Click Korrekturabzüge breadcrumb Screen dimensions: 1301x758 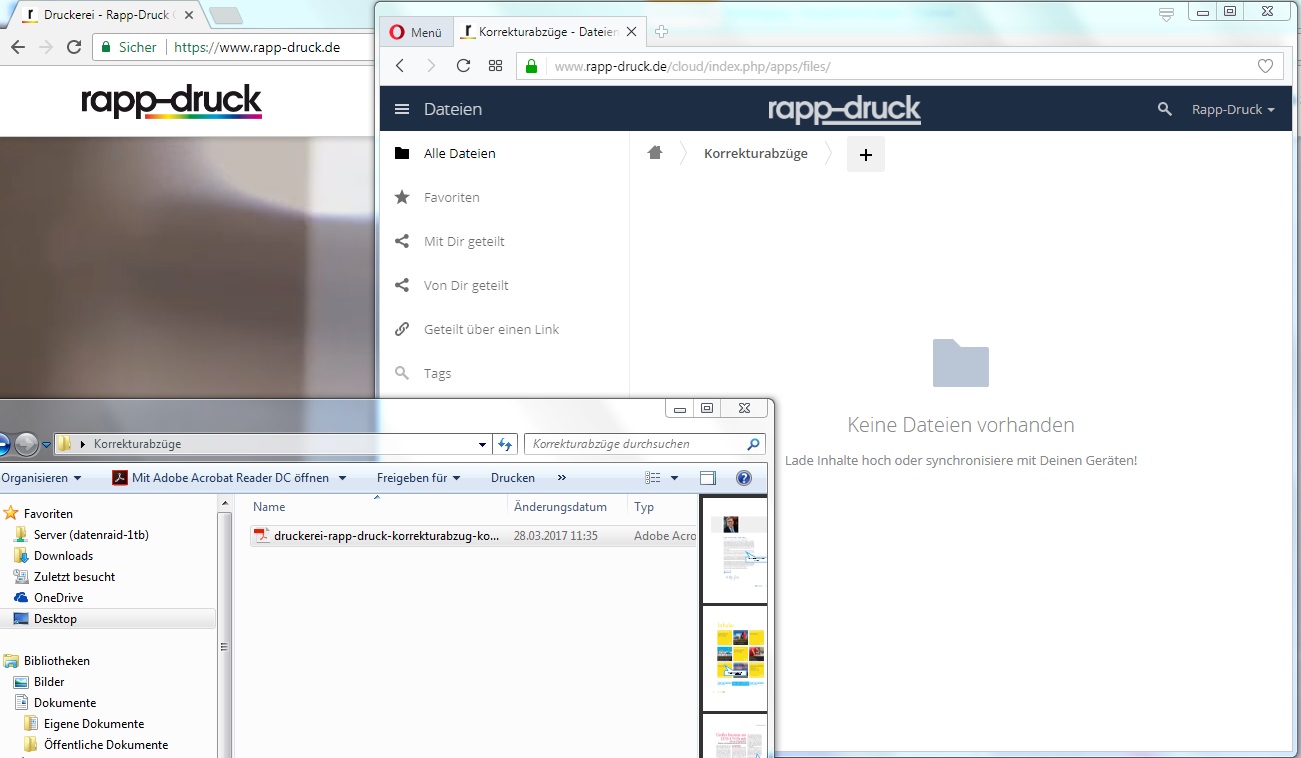pyautogui.click(x=756, y=153)
